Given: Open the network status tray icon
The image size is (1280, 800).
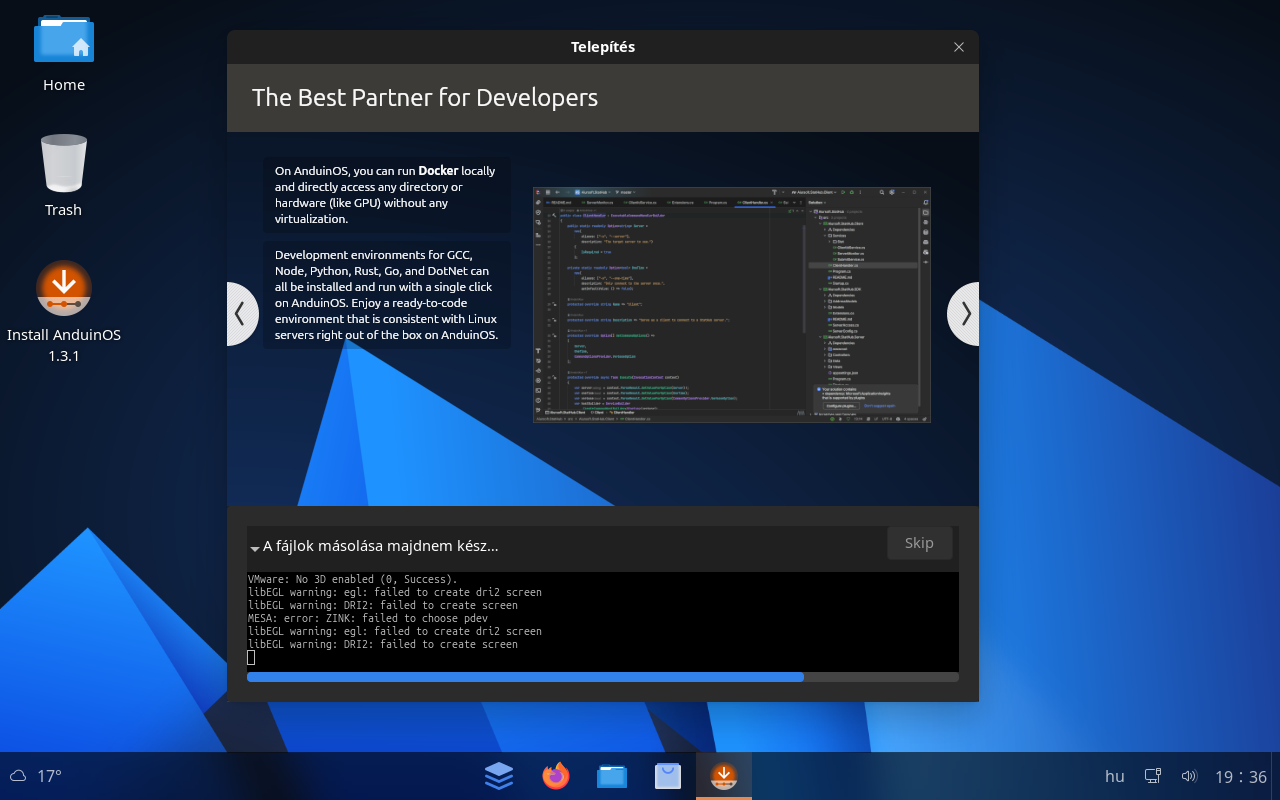Looking at the screenshot, I should pyautogui.click(x=1153, y=776).
